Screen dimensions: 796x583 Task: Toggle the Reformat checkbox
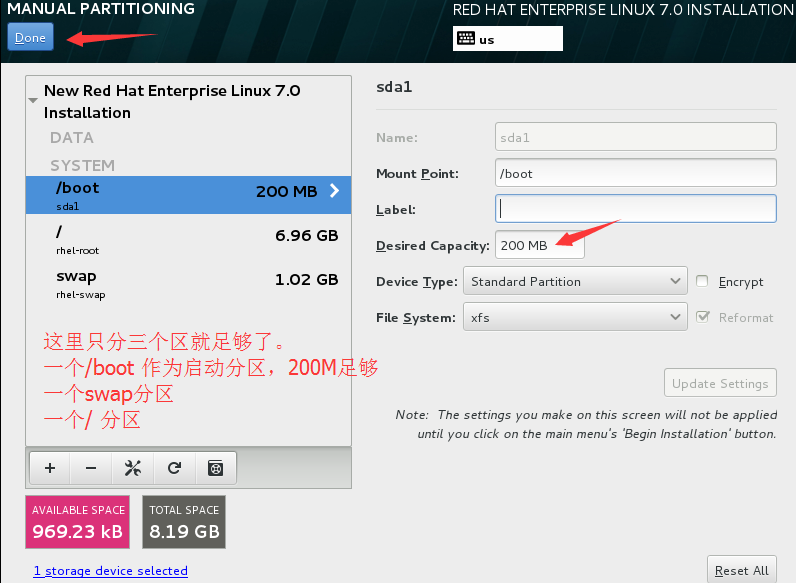click(703, 317)
